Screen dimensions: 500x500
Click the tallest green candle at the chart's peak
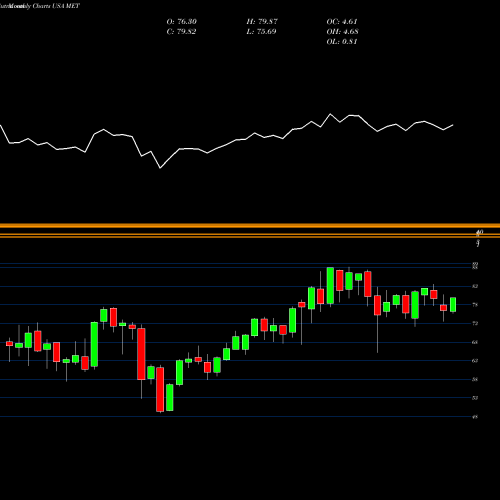[x=330, y=286]
